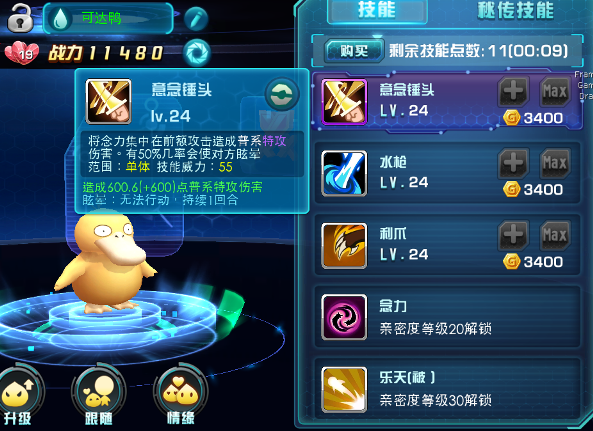Toggle the padlock lock icon
The width and height of the screenshot is (593, 431).
[20, 18]
